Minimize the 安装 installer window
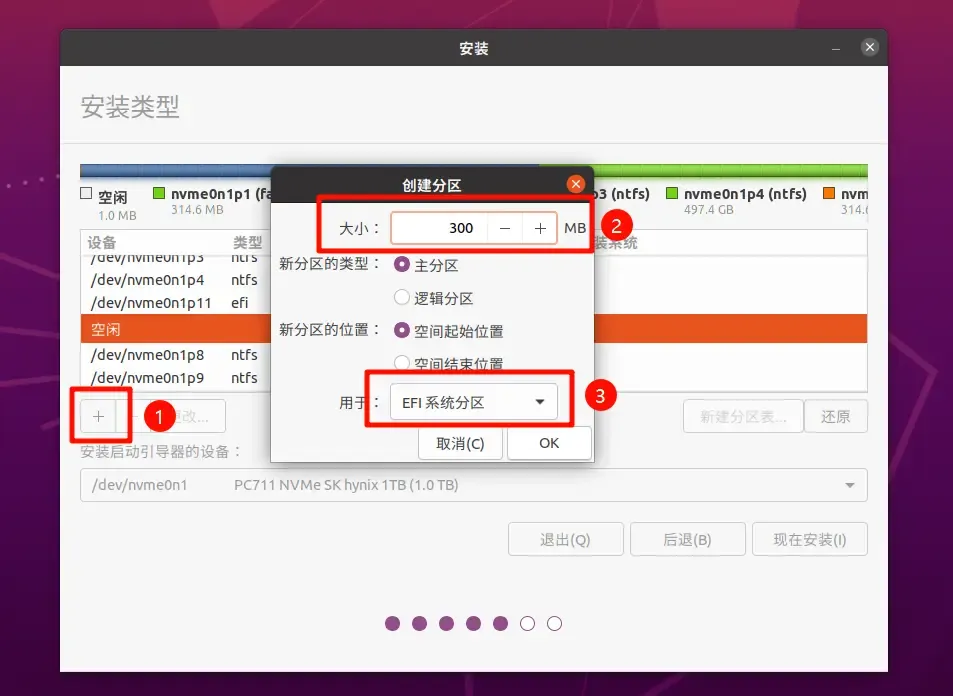Image resolution: width=953 pixels, height=696 pixels. coord(836,48)
